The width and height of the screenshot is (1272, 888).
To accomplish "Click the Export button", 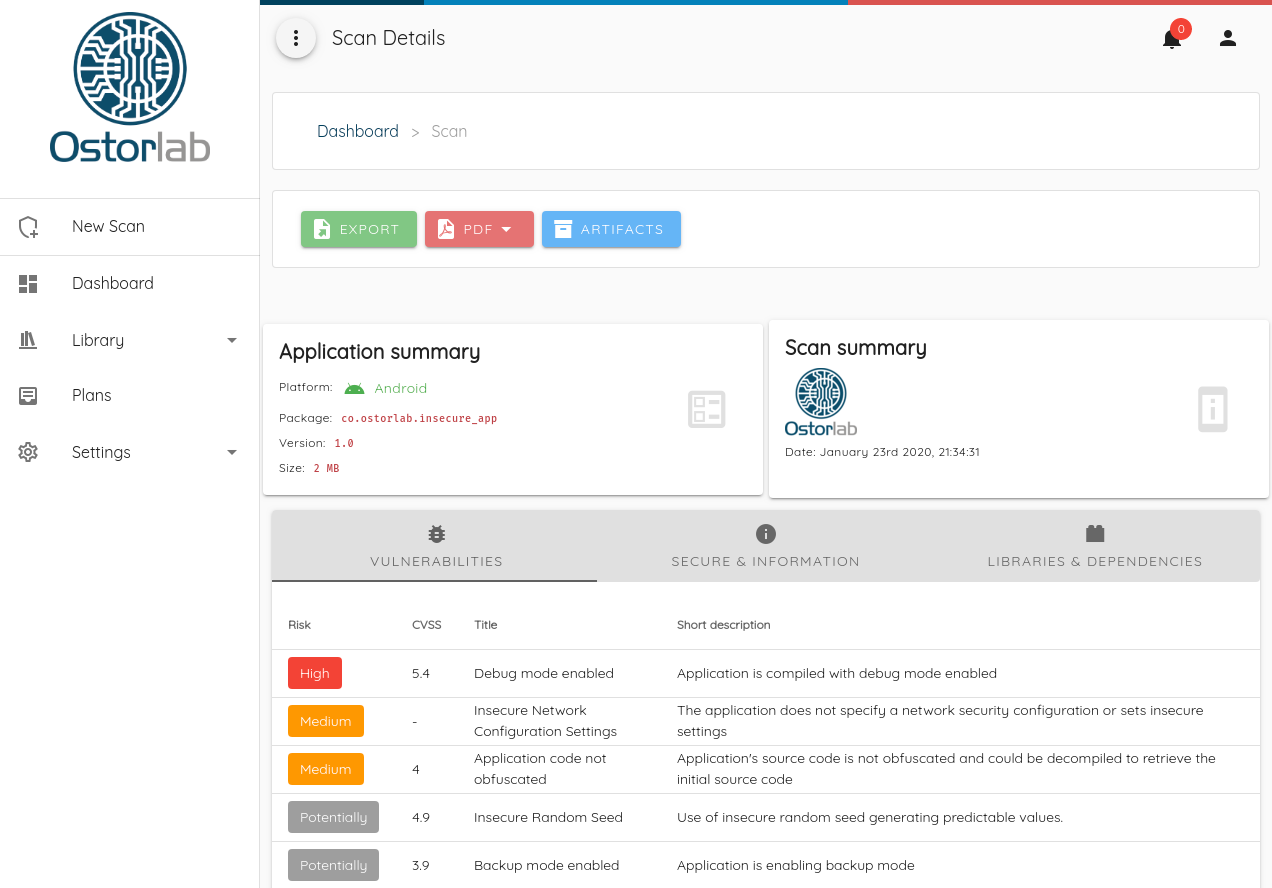I will tap(359, 229).
